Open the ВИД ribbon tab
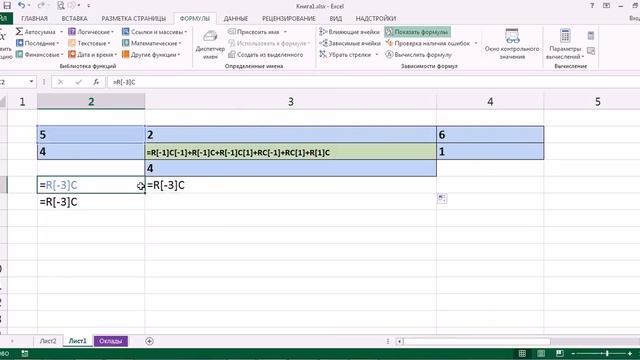 [336, 18]
